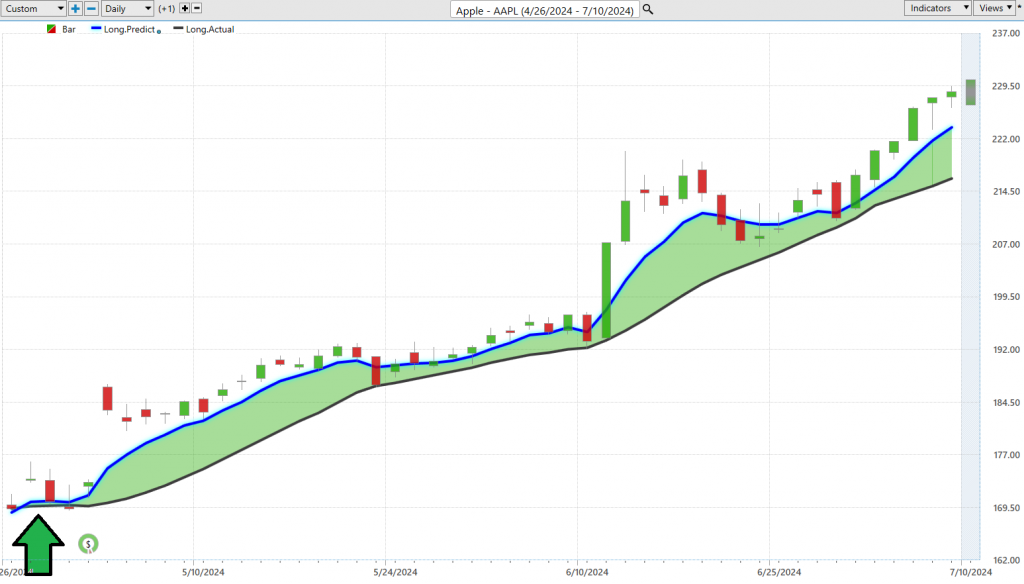Viewport: 1024px width, 584px height.
Task: Click the black plus forecast increment button
Action: (185, 8)
